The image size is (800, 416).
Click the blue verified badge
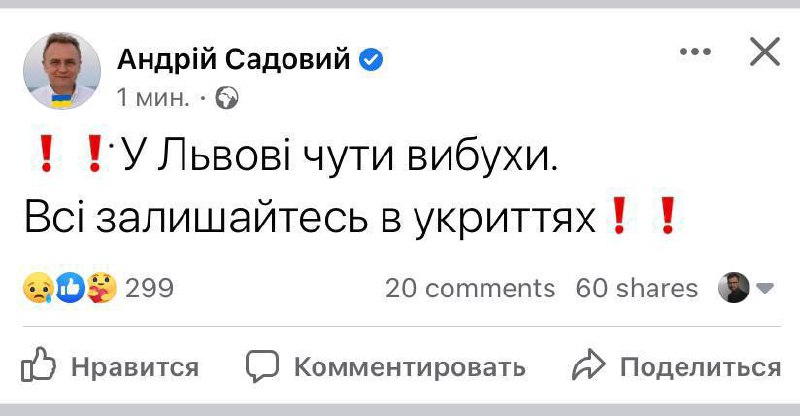click(x=371, y=61)
